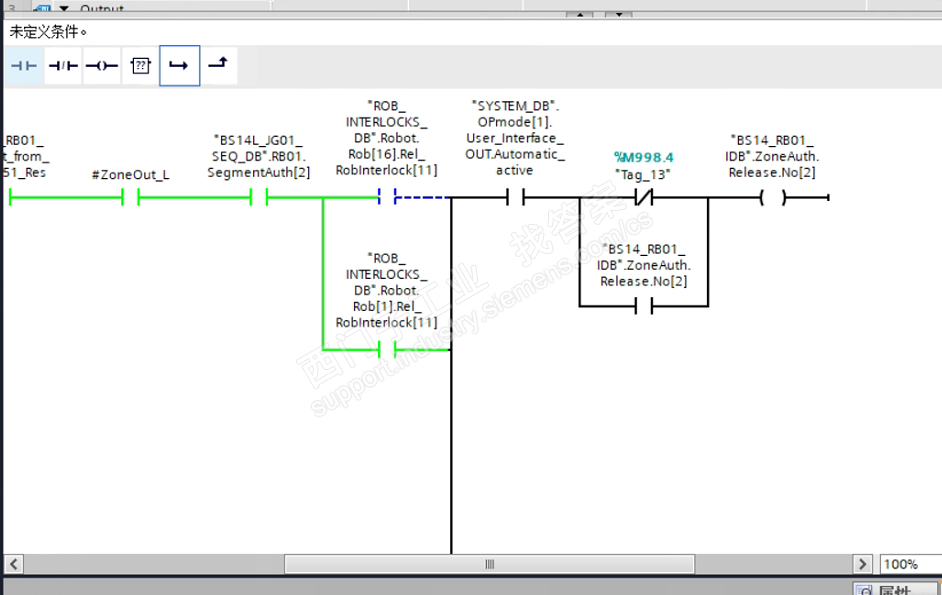
Task: Expand the Output section arrow
Action: (64, 8)
